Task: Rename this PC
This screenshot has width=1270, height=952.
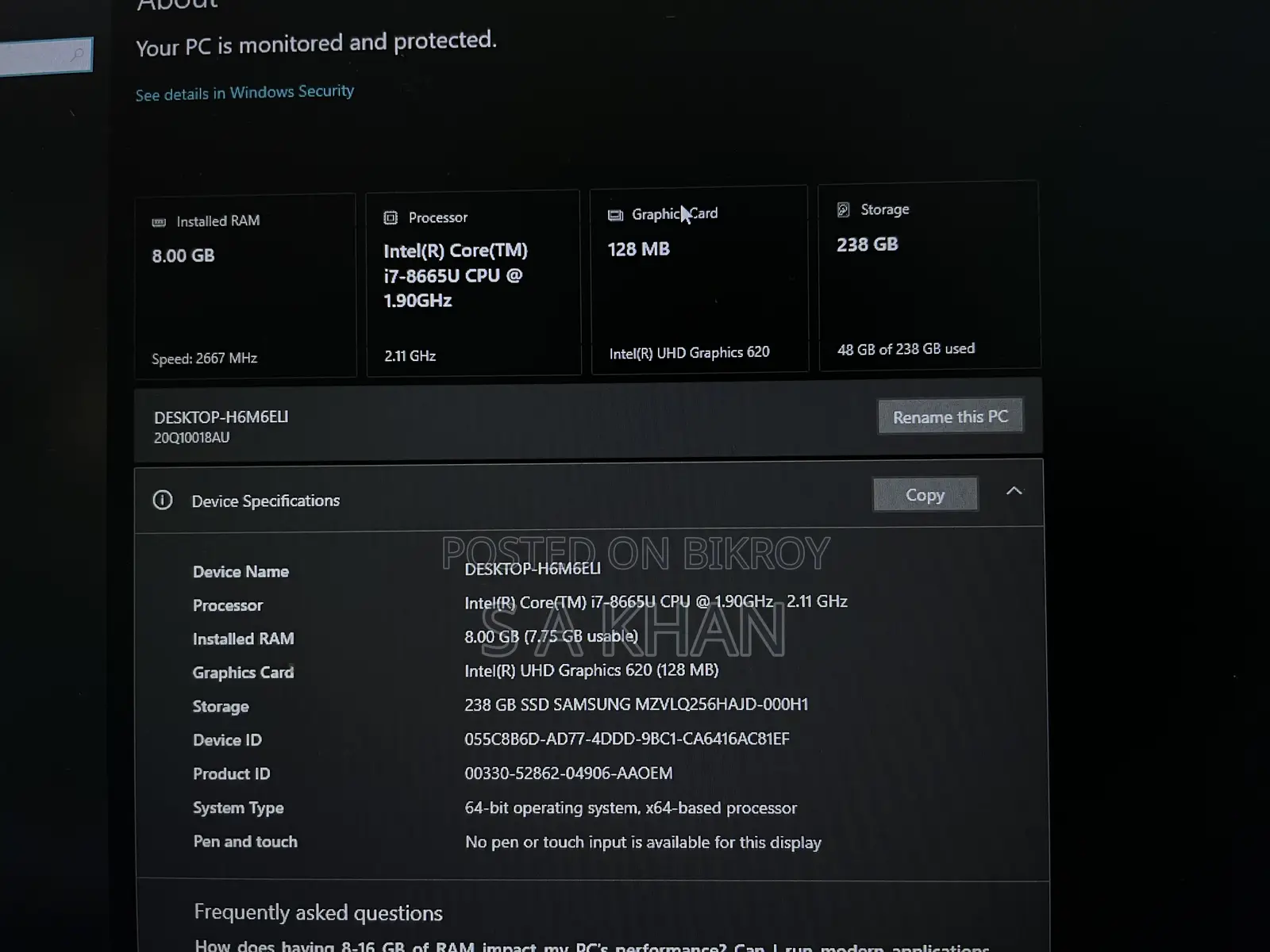Action: pyautogui.click(x=950, y=416)
